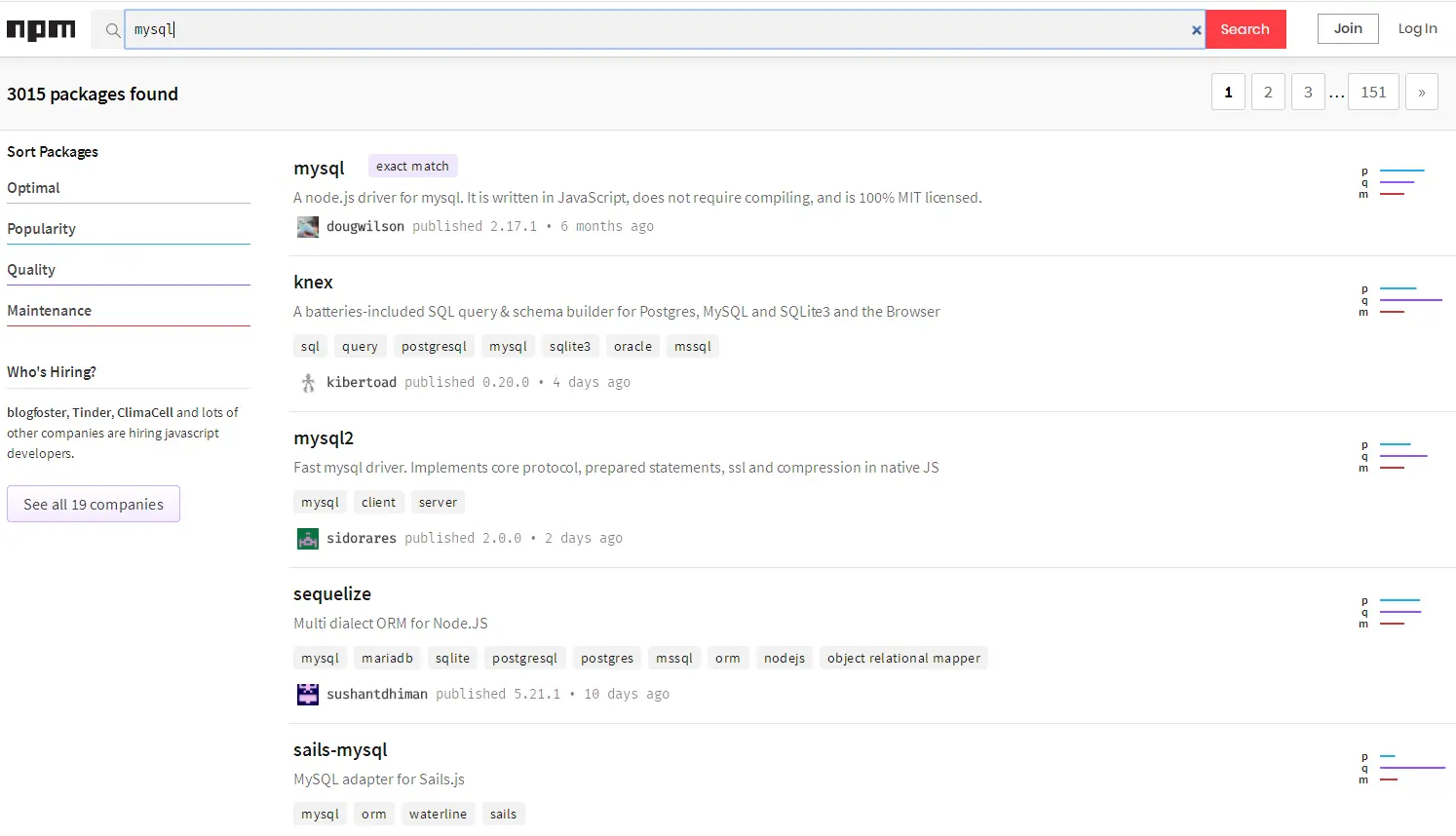Sort packages by Maintenance
This screenshot has width=1456, height=836.
coord(50,310)
